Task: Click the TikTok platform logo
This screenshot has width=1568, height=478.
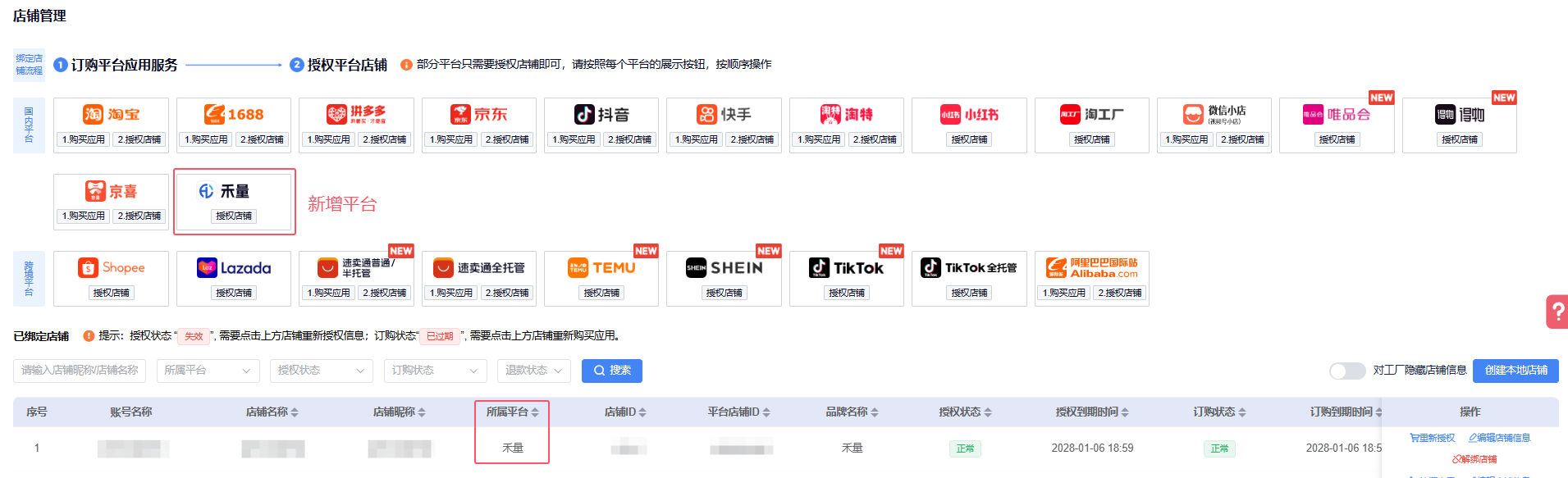Action: coord(847,268)
